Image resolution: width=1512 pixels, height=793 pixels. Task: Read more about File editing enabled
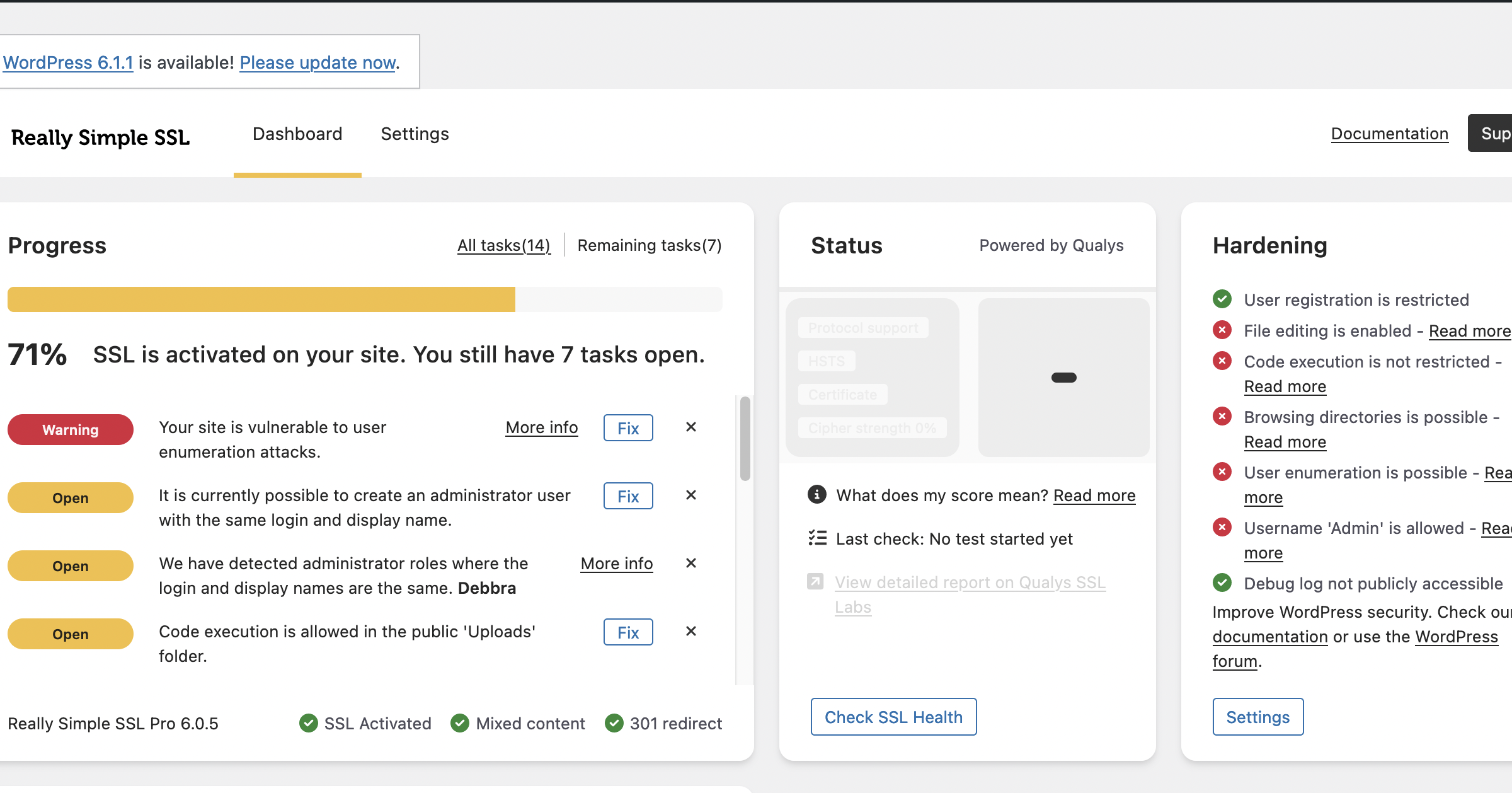(1470, 331)
